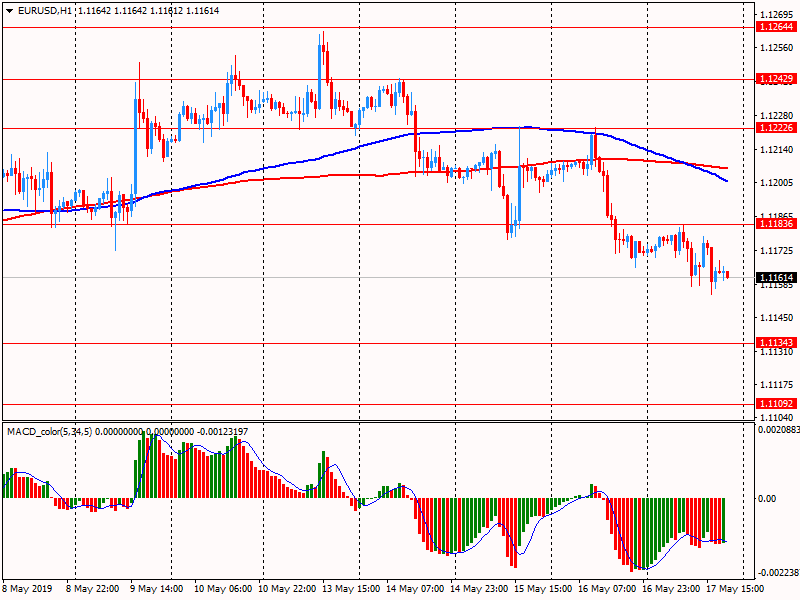
Task: Click the 1.11092 lowest red level label
Action: pyautogui.click(x=776, y=404)
